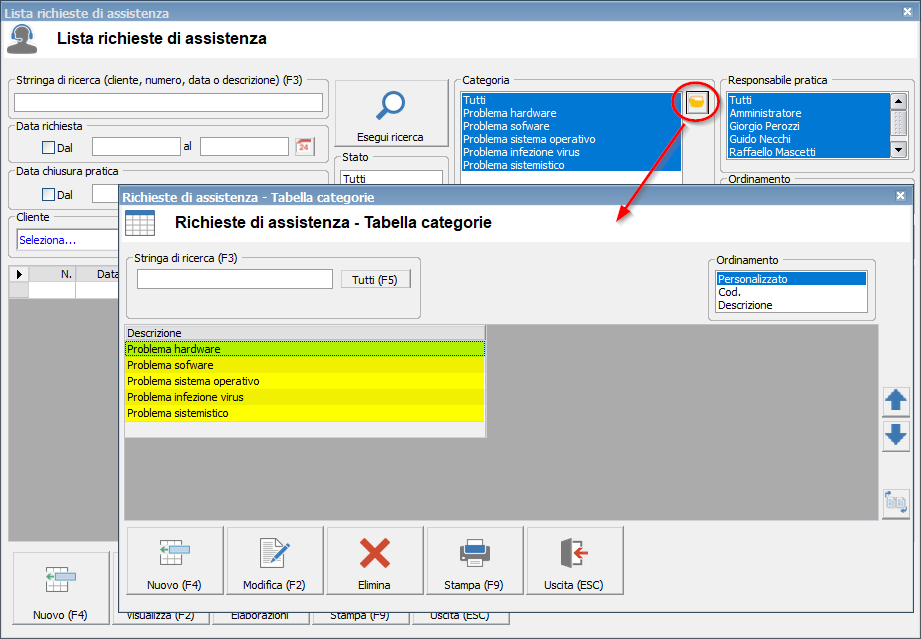
Task: Exit dialog with Uscita (ESC)
Action: (574, 561)
